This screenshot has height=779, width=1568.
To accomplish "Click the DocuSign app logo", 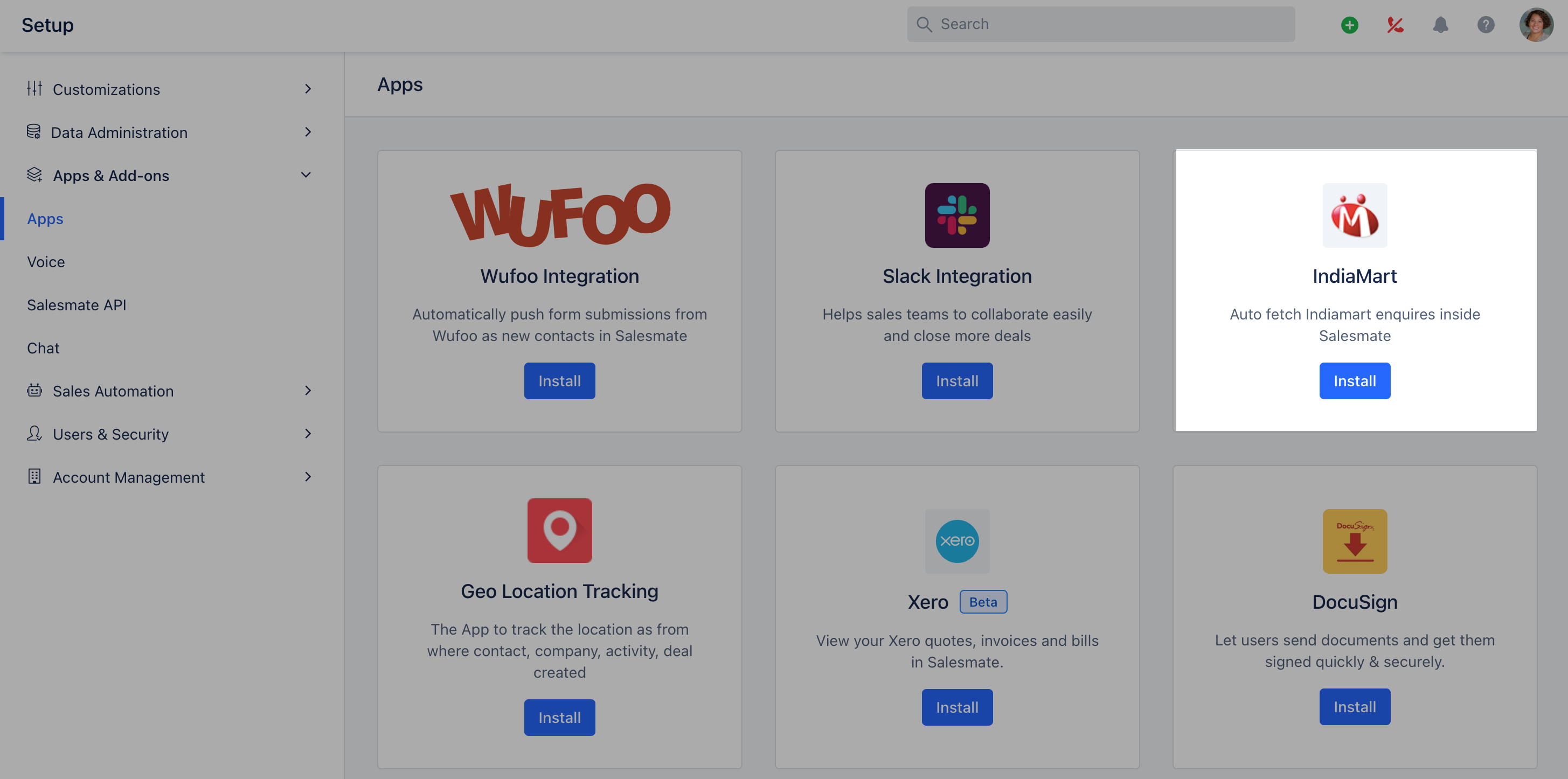I will tap(1355, 541).
